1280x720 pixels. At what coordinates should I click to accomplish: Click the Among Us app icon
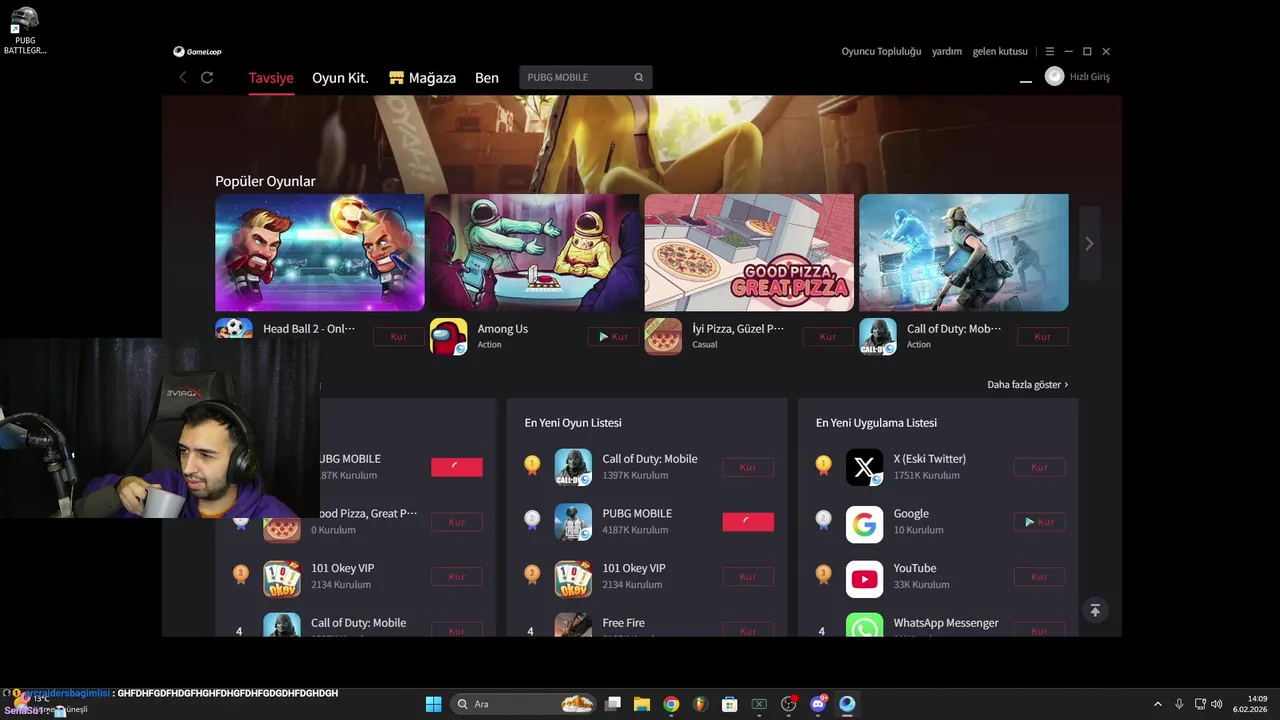point(449,337)
